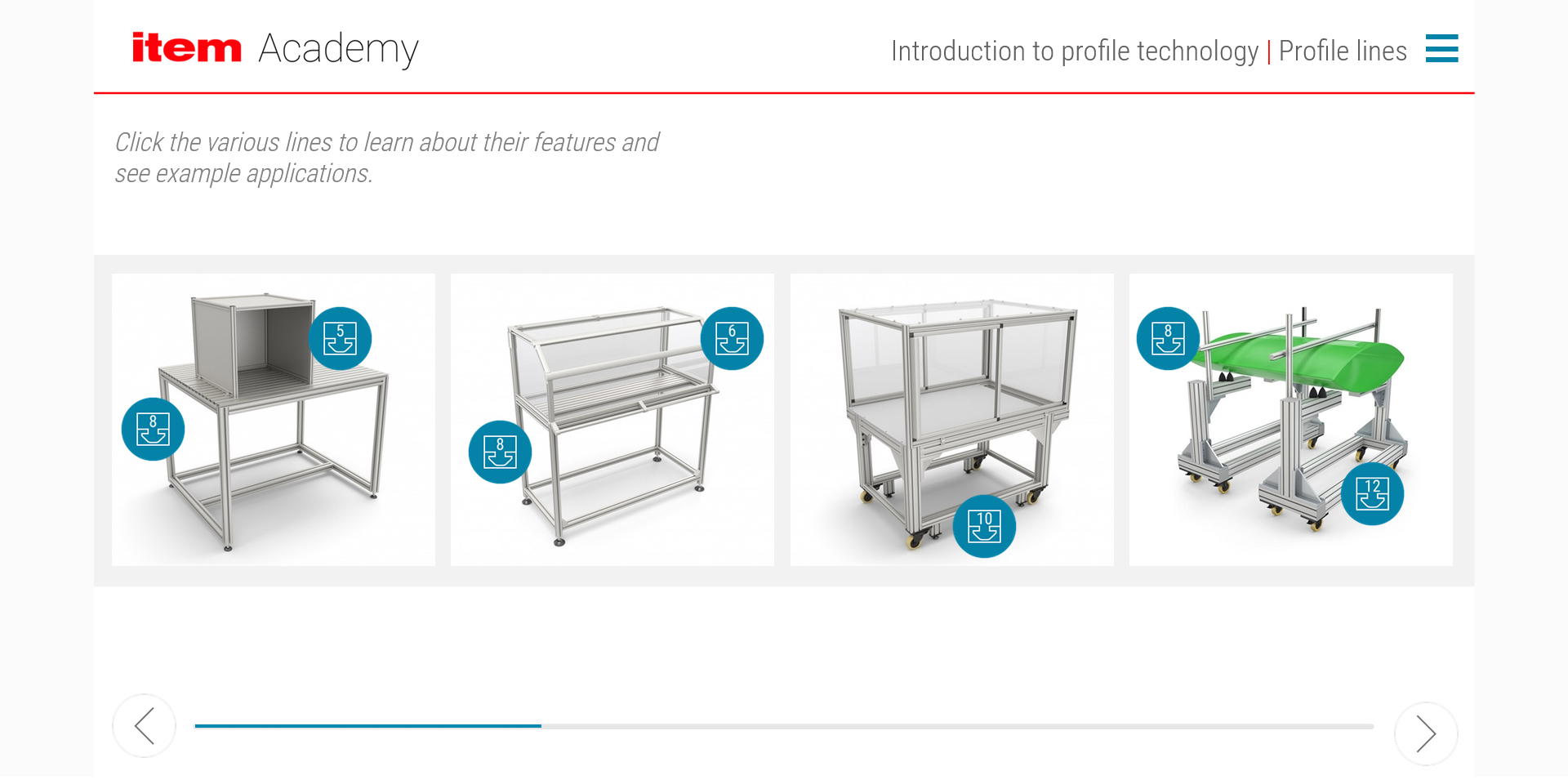Click the progress bar to jump ahead
This screenshot has height=780, width=1568.
[898, 725]
